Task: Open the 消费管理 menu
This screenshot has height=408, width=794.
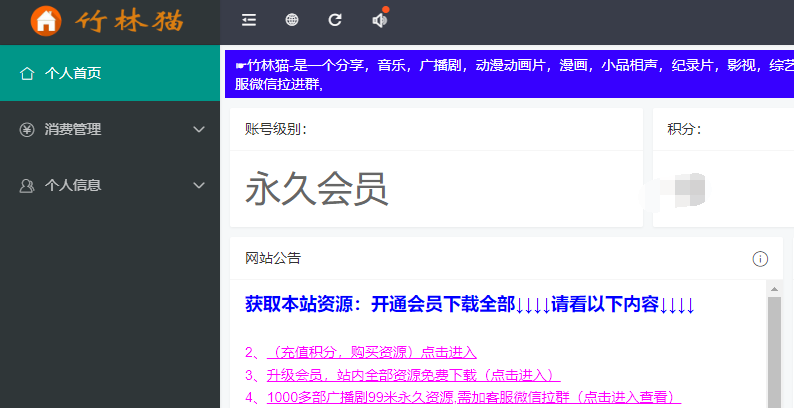Action: (x=110, y=129)
